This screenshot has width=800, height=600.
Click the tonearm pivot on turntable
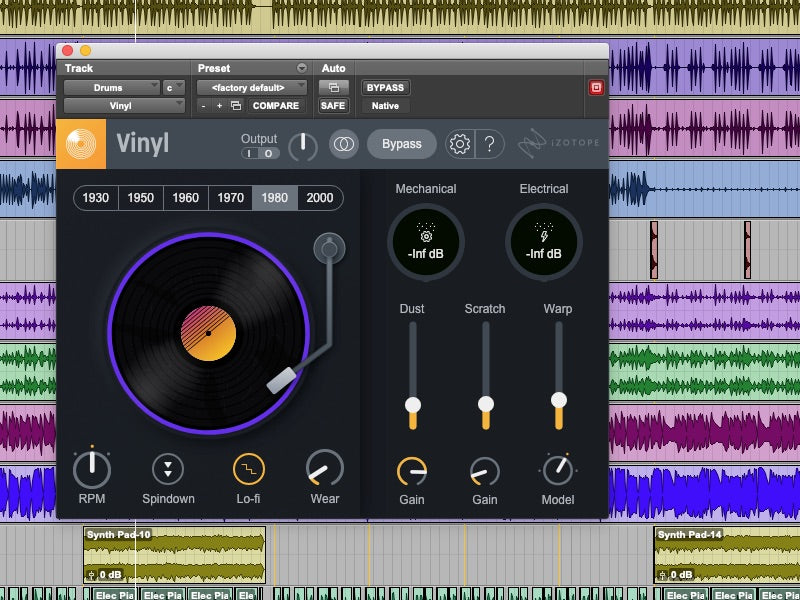point(330,249)
